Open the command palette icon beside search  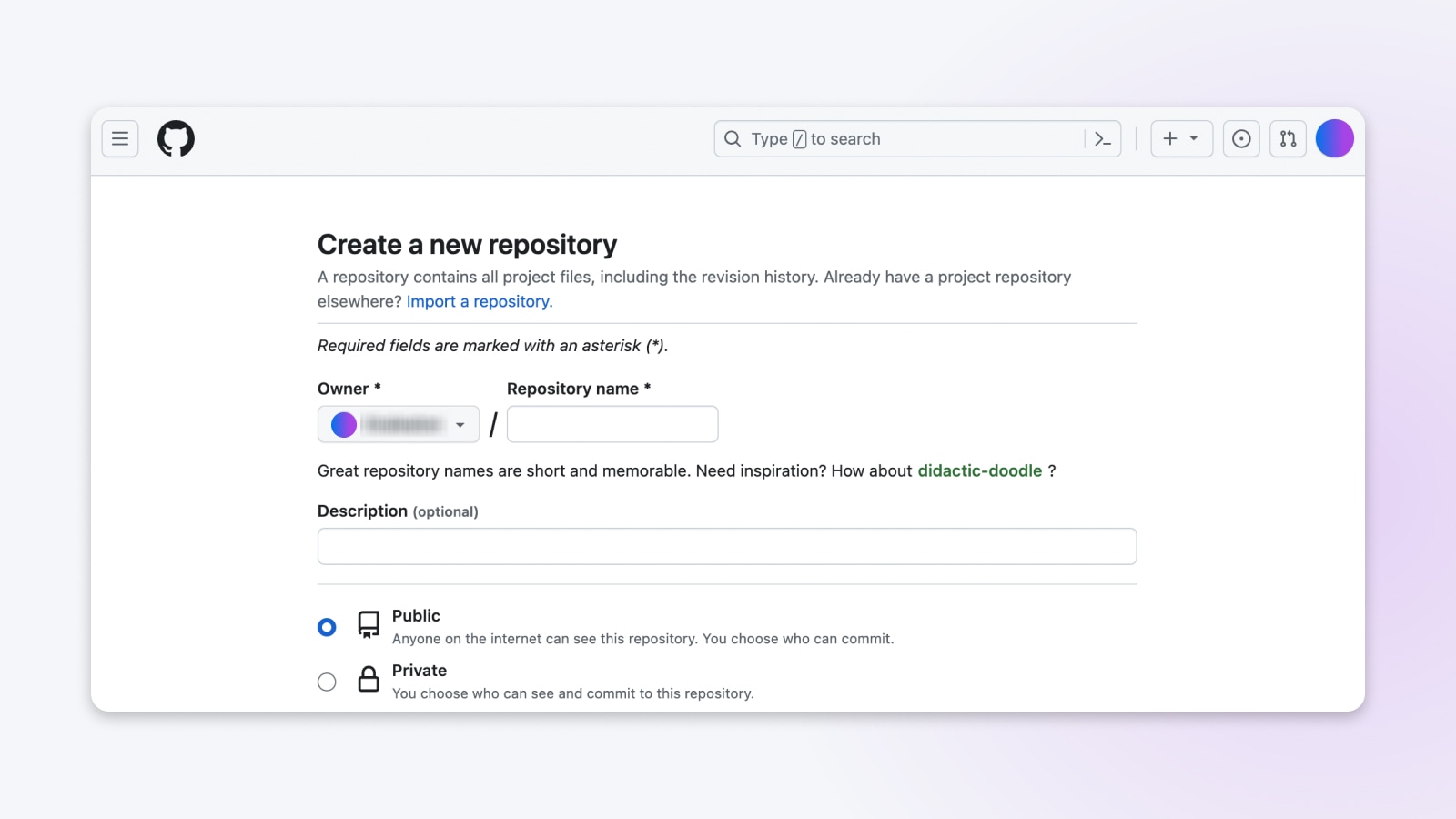click(x=1103, y=138)
